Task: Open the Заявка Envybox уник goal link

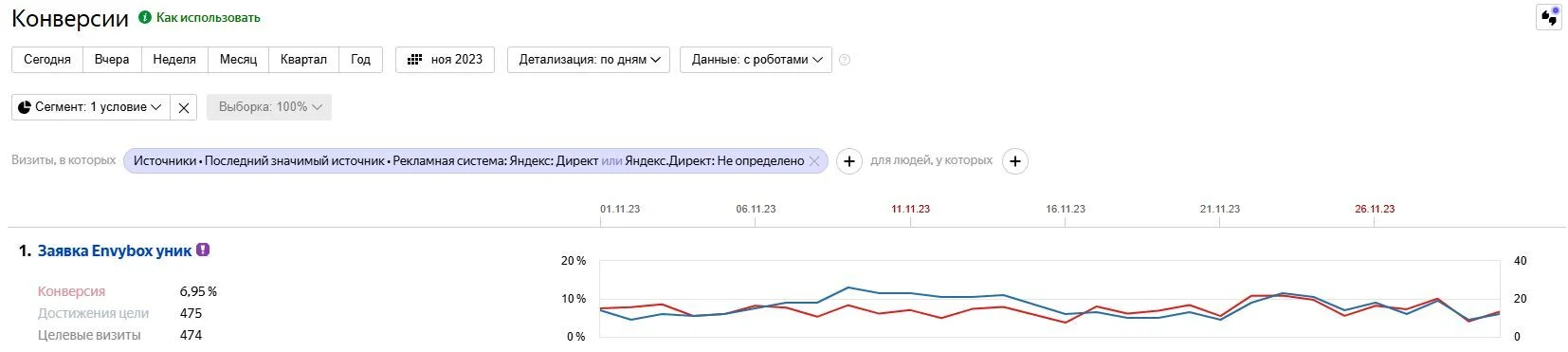Action: [115, 250]
